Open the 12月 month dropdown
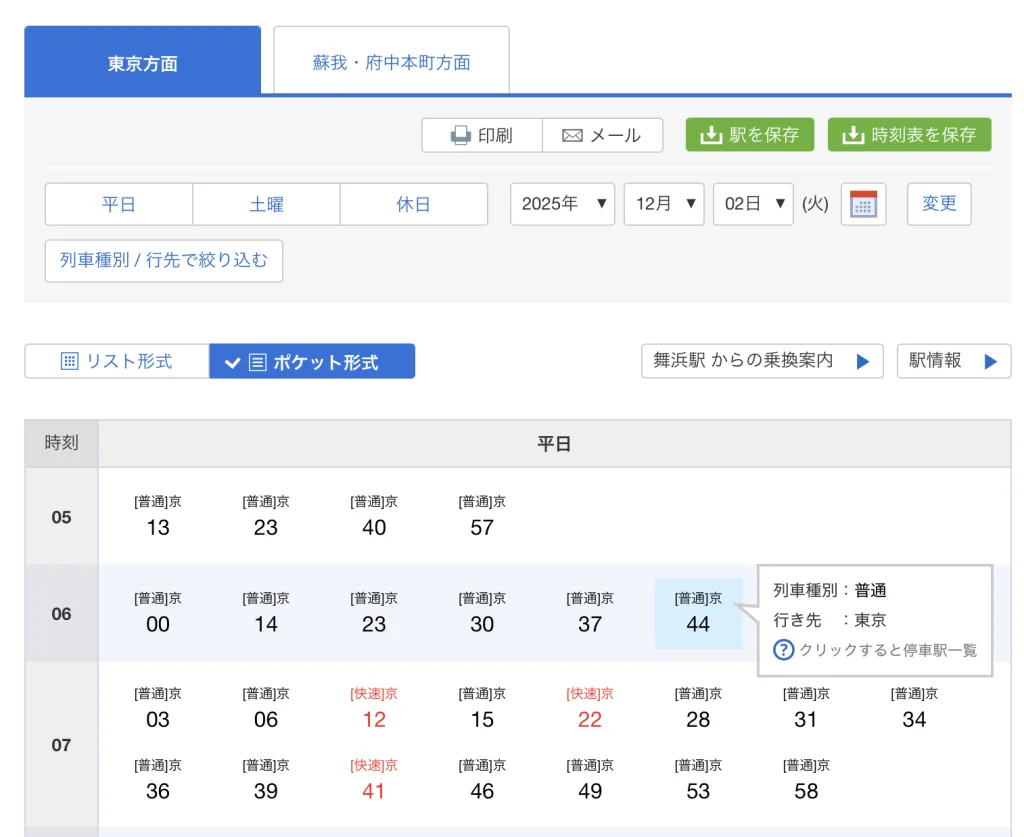Image resolution: width=1024 pixels, height=837 pixels. (664, 204)
